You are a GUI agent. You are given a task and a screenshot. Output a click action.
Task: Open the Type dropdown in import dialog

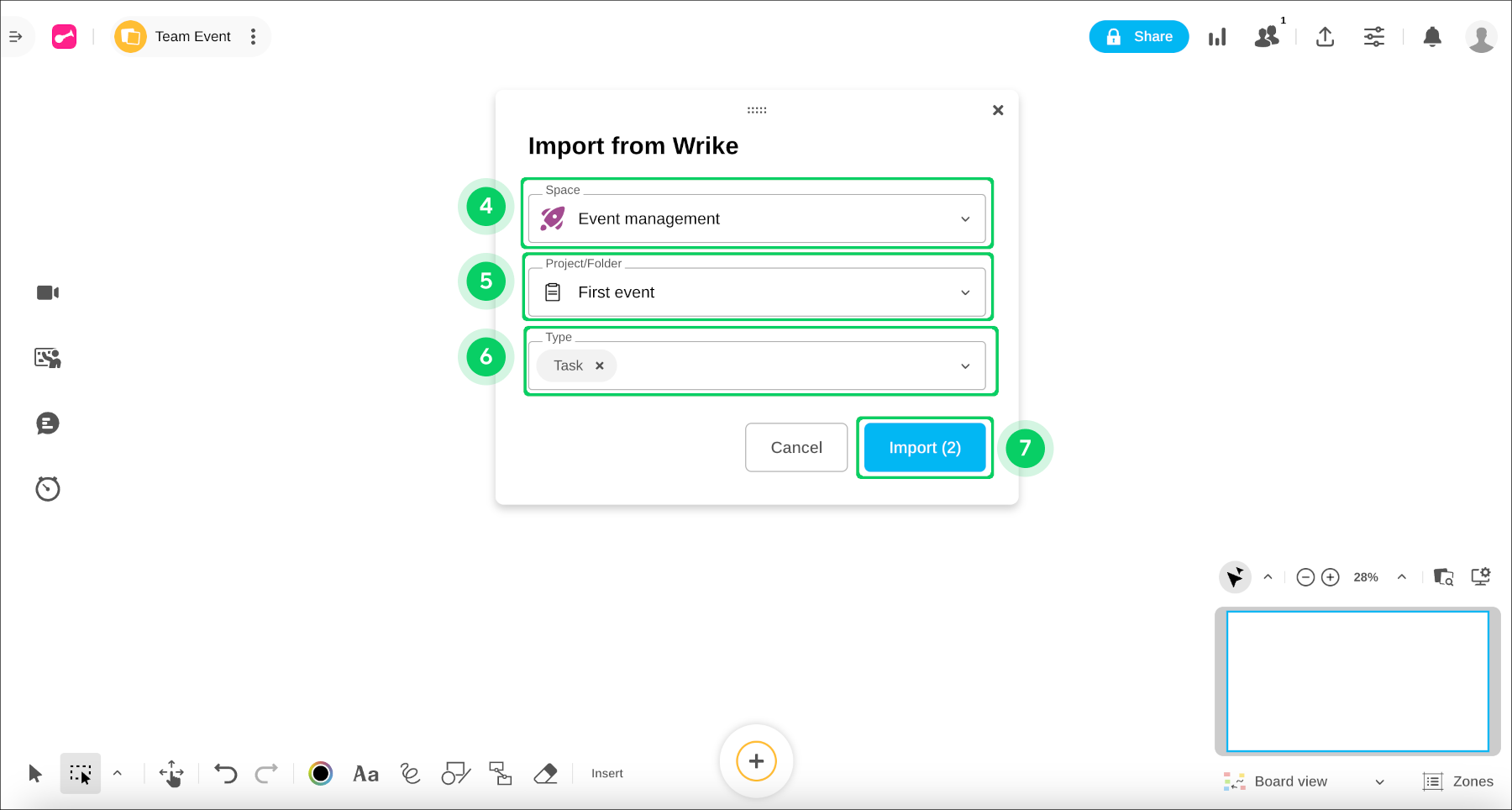[964, 366]
